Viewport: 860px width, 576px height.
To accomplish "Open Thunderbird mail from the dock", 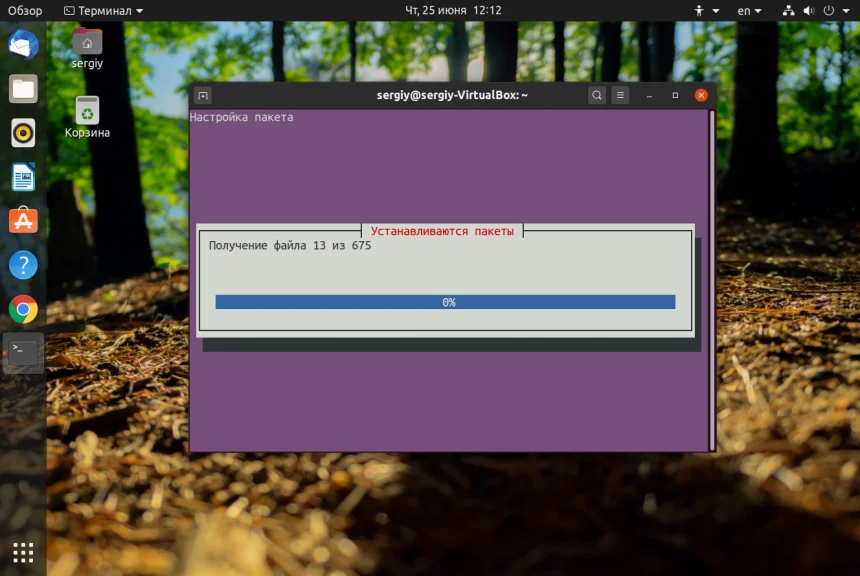I will [x=23, y=44].
